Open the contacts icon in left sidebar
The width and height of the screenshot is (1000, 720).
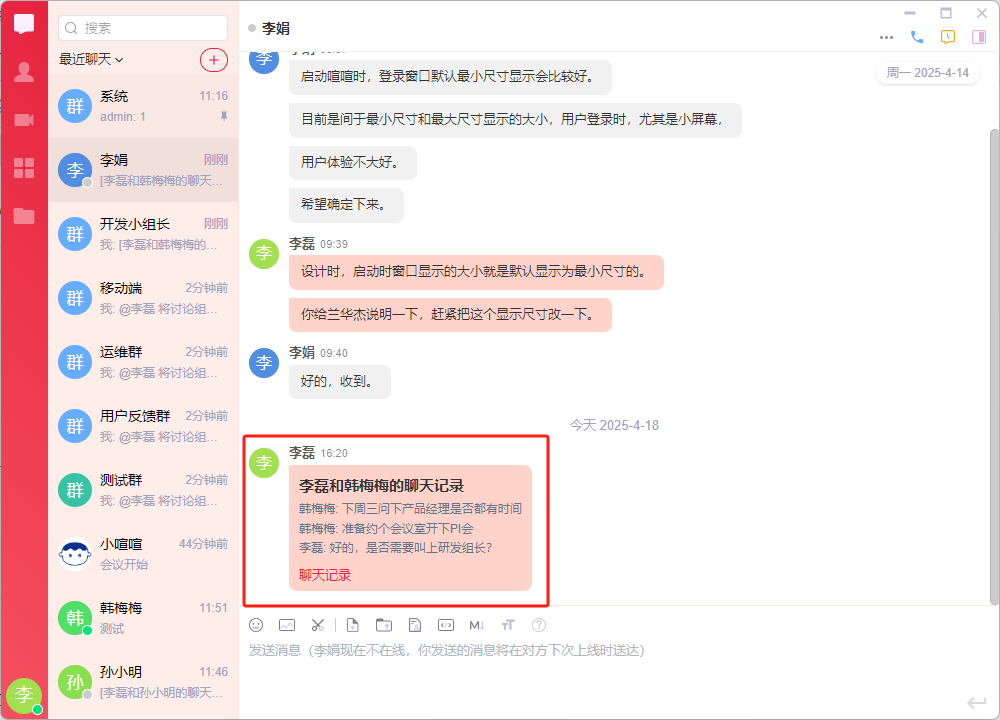(x=24, y=72)
